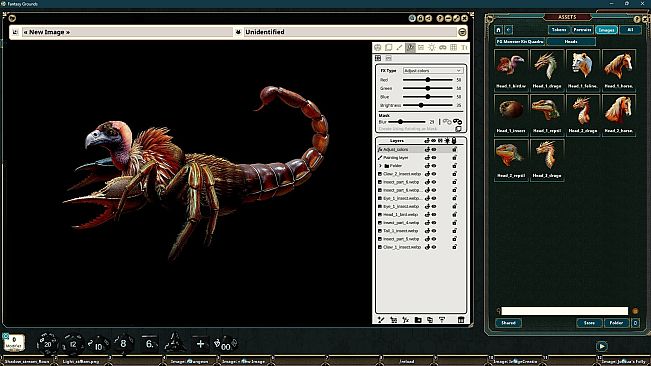Adjust the Mask Blur slider
Screen dimensions: 651x366
(x=407, y=122)
